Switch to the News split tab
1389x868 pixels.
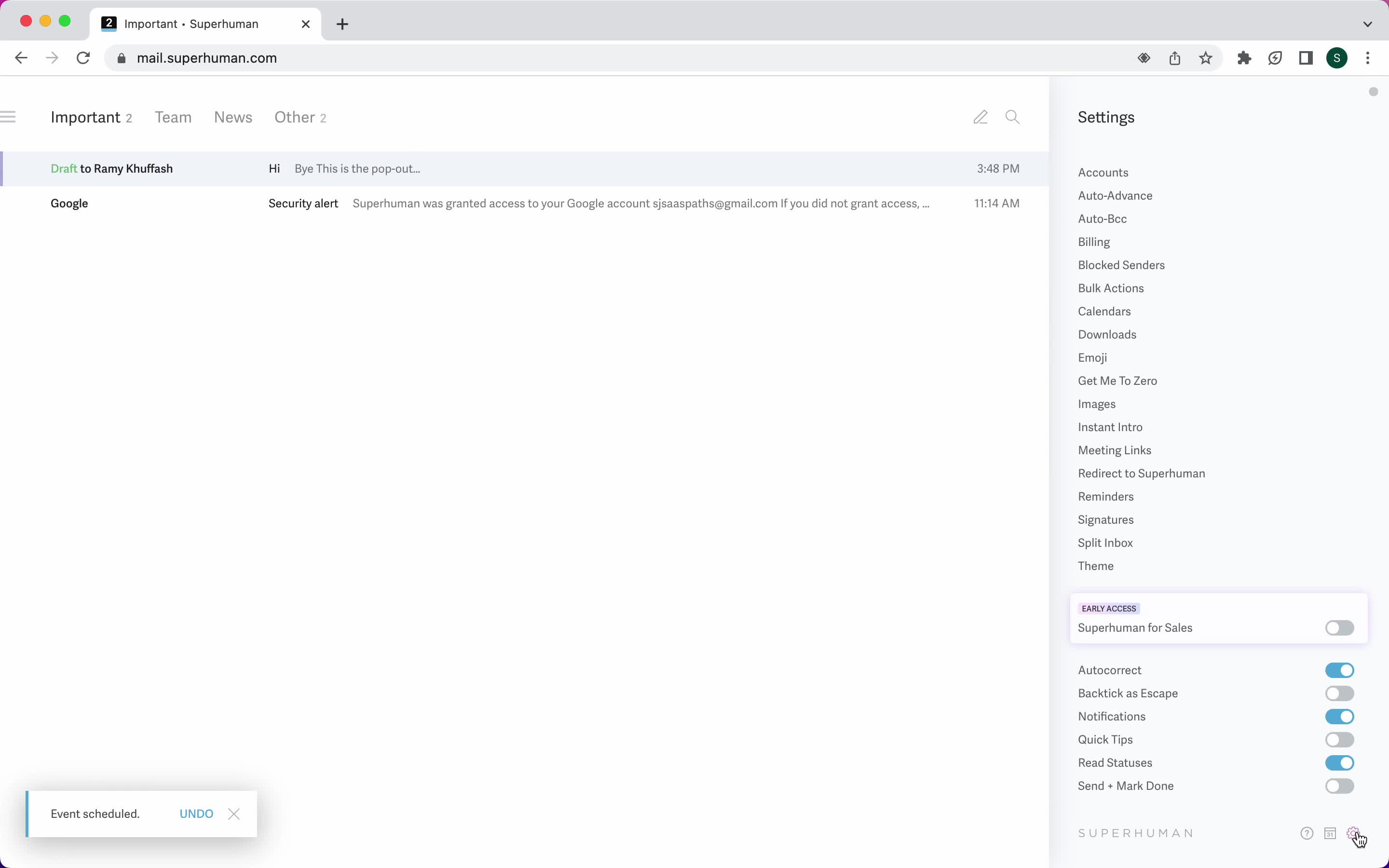coord(233,117)
